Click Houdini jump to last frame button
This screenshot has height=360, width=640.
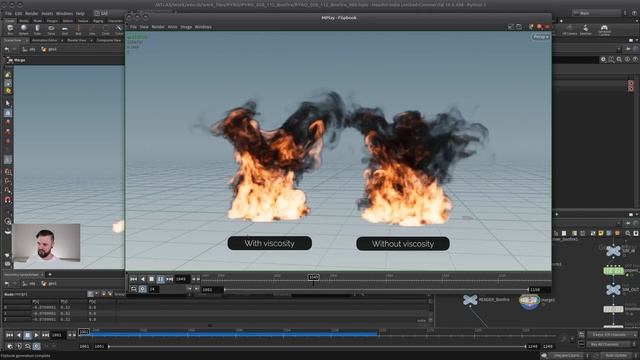point(45,335)
